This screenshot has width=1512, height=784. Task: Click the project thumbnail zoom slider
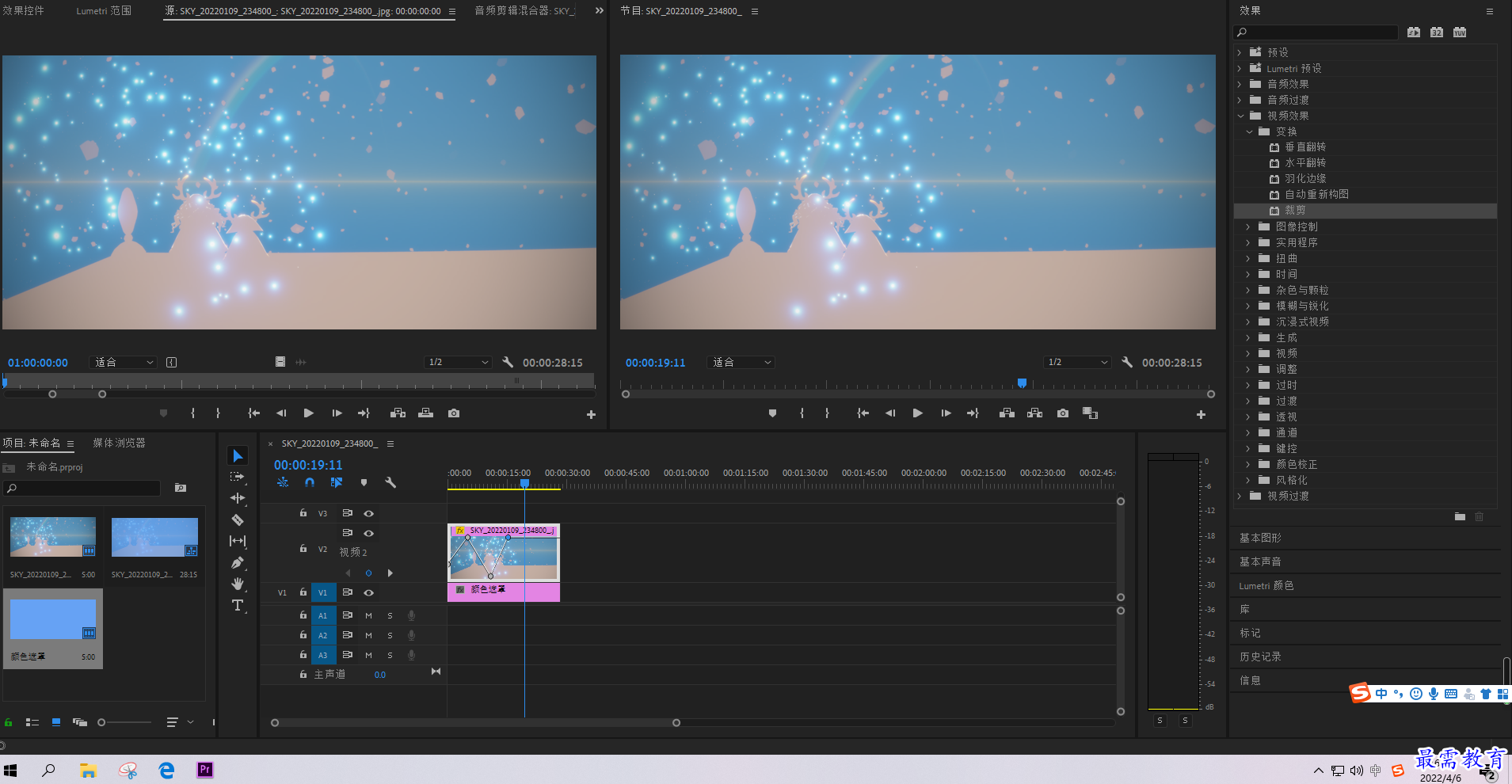(x=124, y=722)
